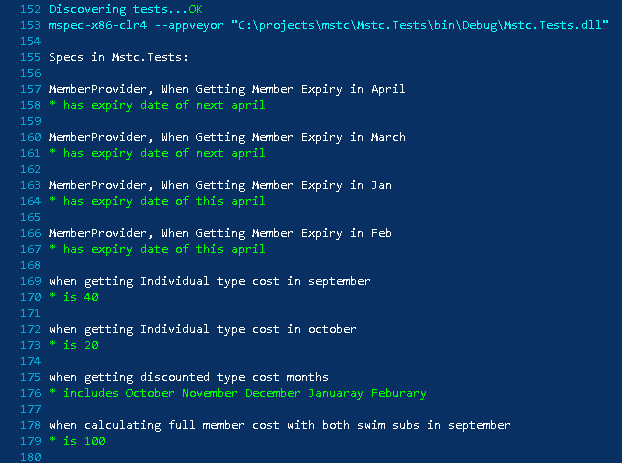Select the 'Expiry in Feb' spec heading
The width and height of the screenshot is (622, 463).
pos(220,233)
